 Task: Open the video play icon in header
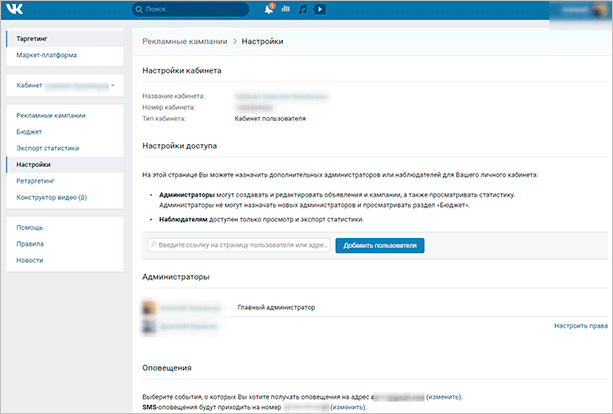click(x=320, y=9)
